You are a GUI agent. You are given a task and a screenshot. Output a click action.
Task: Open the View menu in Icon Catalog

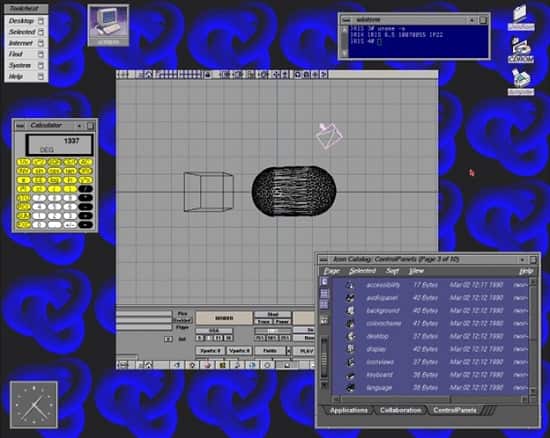[416, 271]
